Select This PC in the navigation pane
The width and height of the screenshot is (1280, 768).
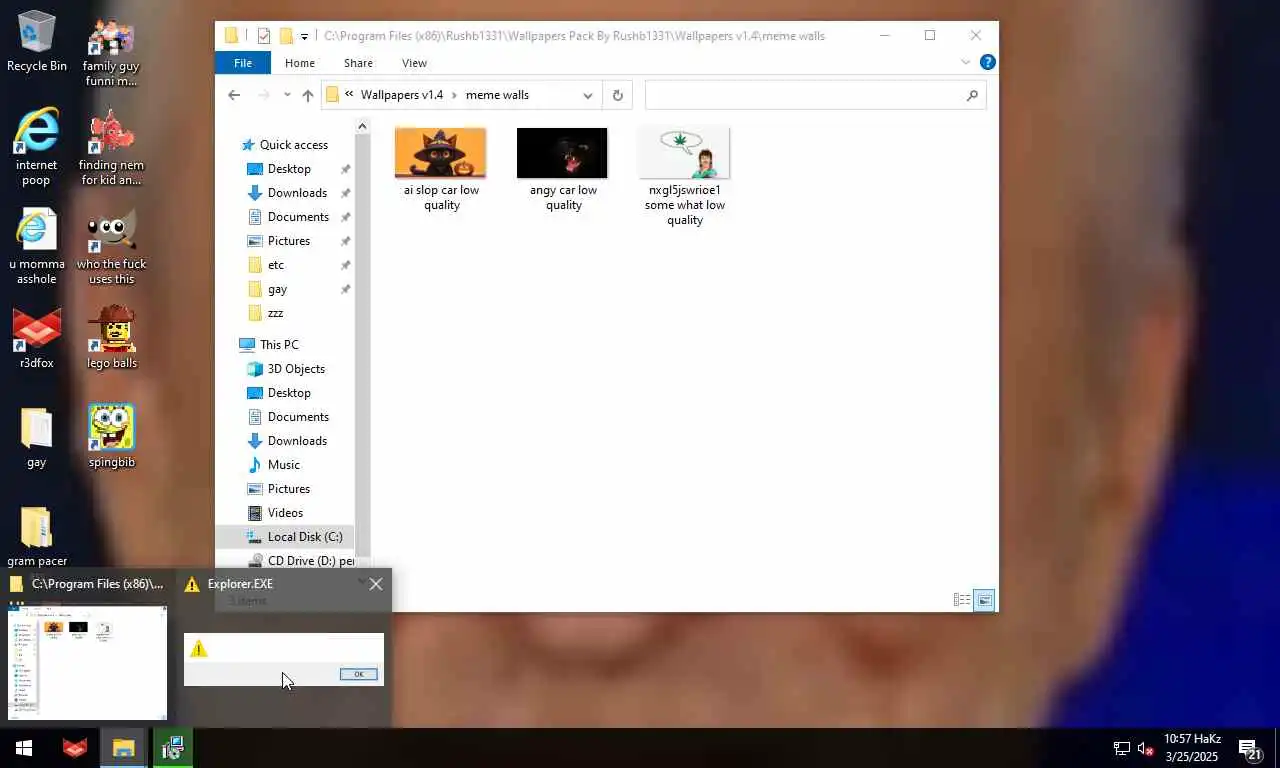[x=279, y=345]
